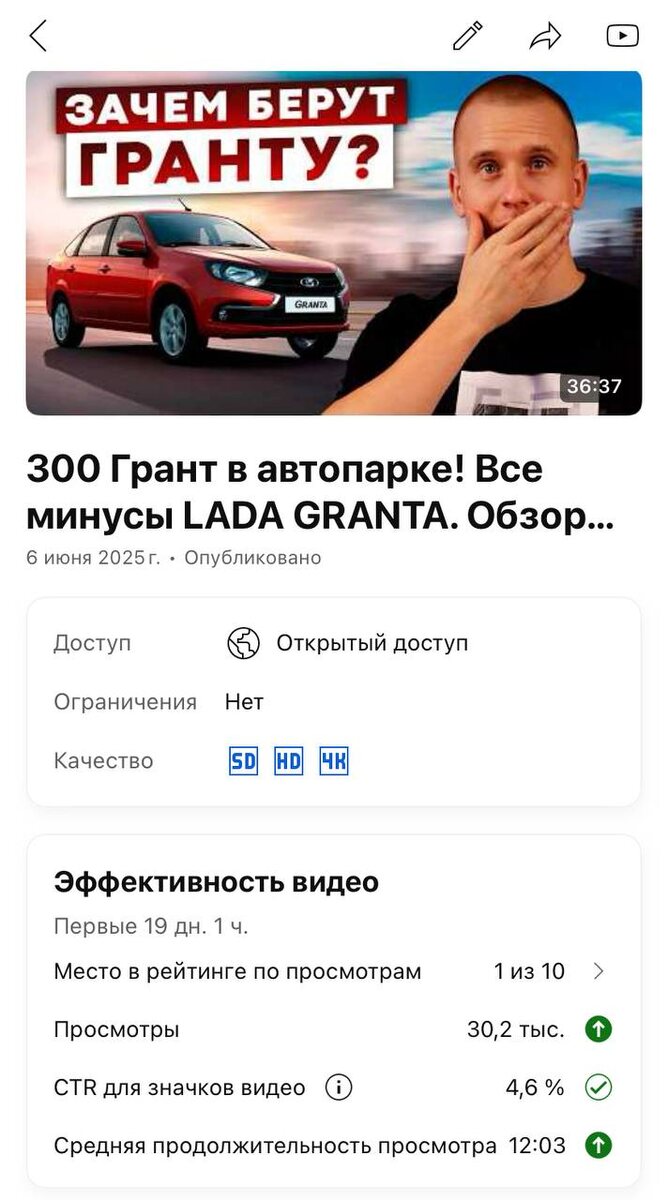Select the SD quality badge
The image size is (668, 1200).
point(243,761)
